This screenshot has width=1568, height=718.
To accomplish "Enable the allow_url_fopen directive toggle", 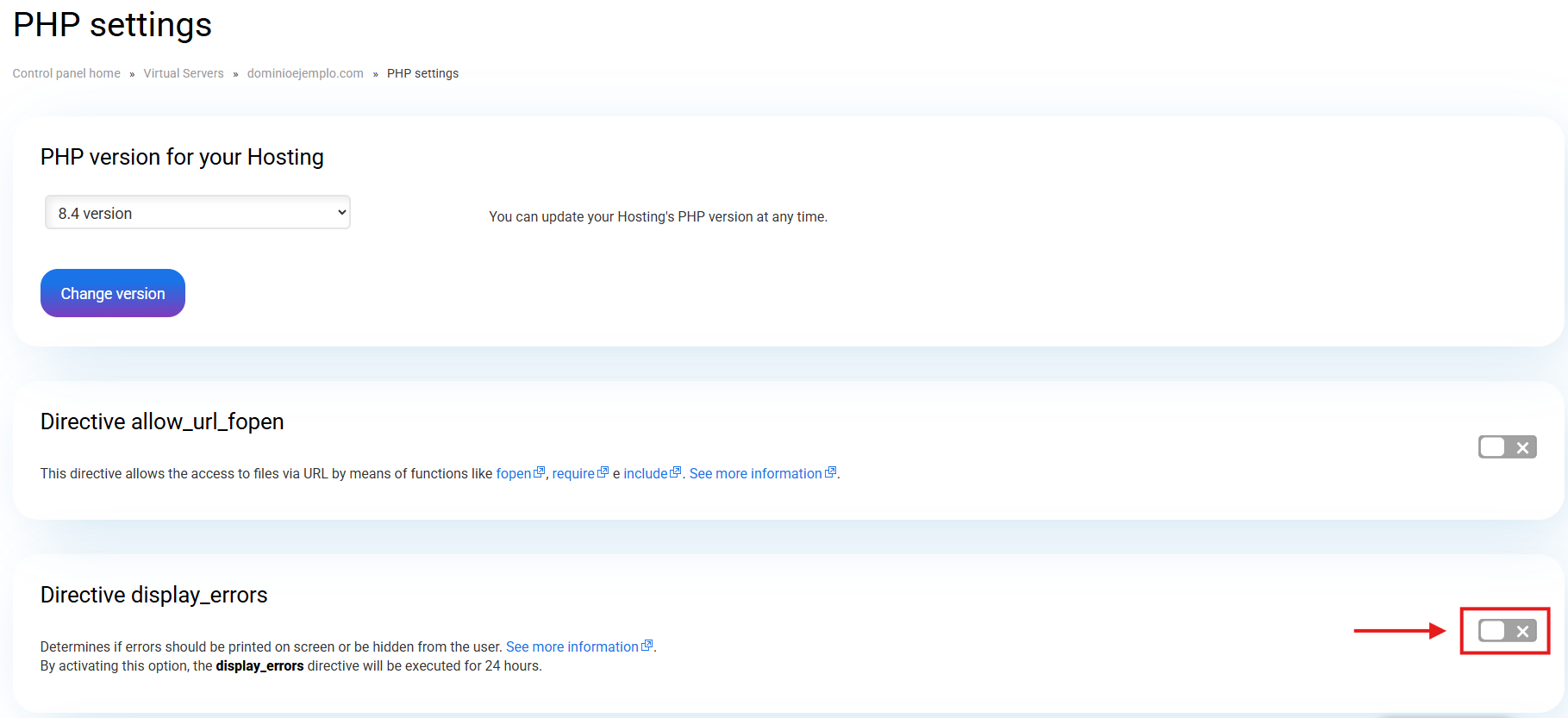I will point(1507,447).
